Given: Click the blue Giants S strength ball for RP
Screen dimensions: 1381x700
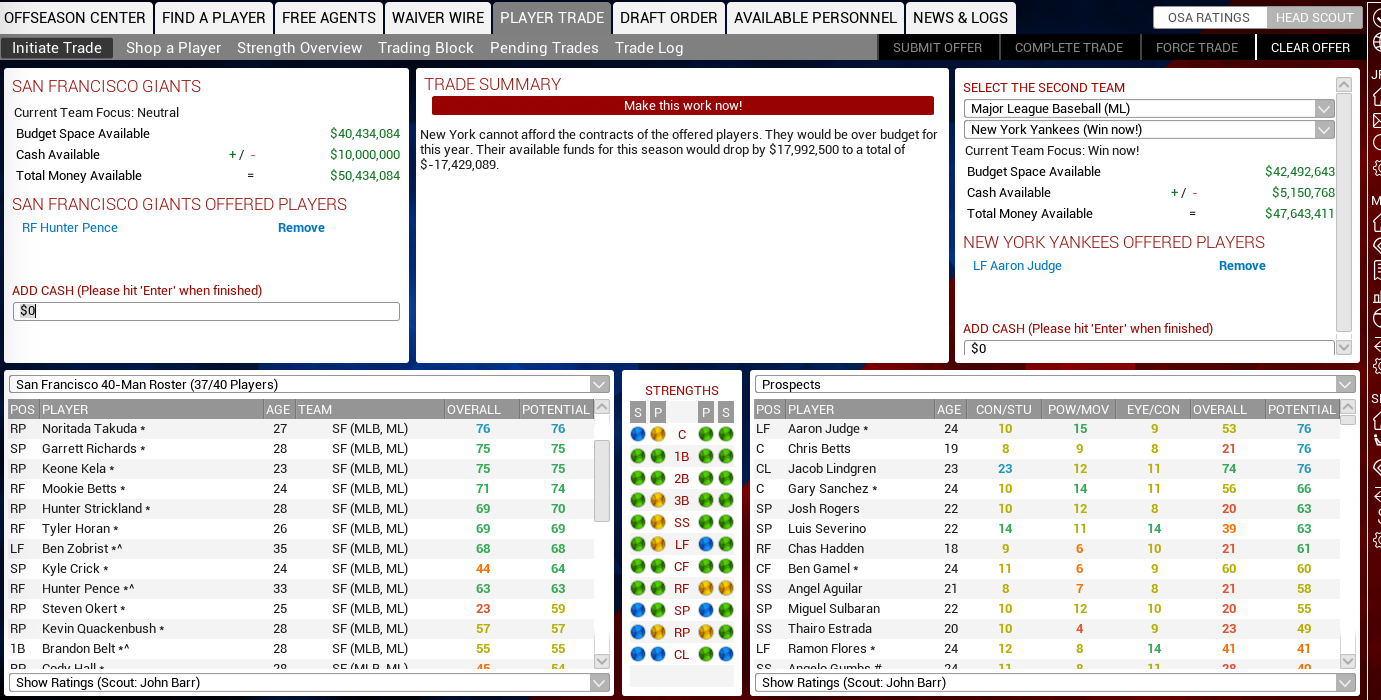Looking at the screenshot, I should tap(638, 632).
